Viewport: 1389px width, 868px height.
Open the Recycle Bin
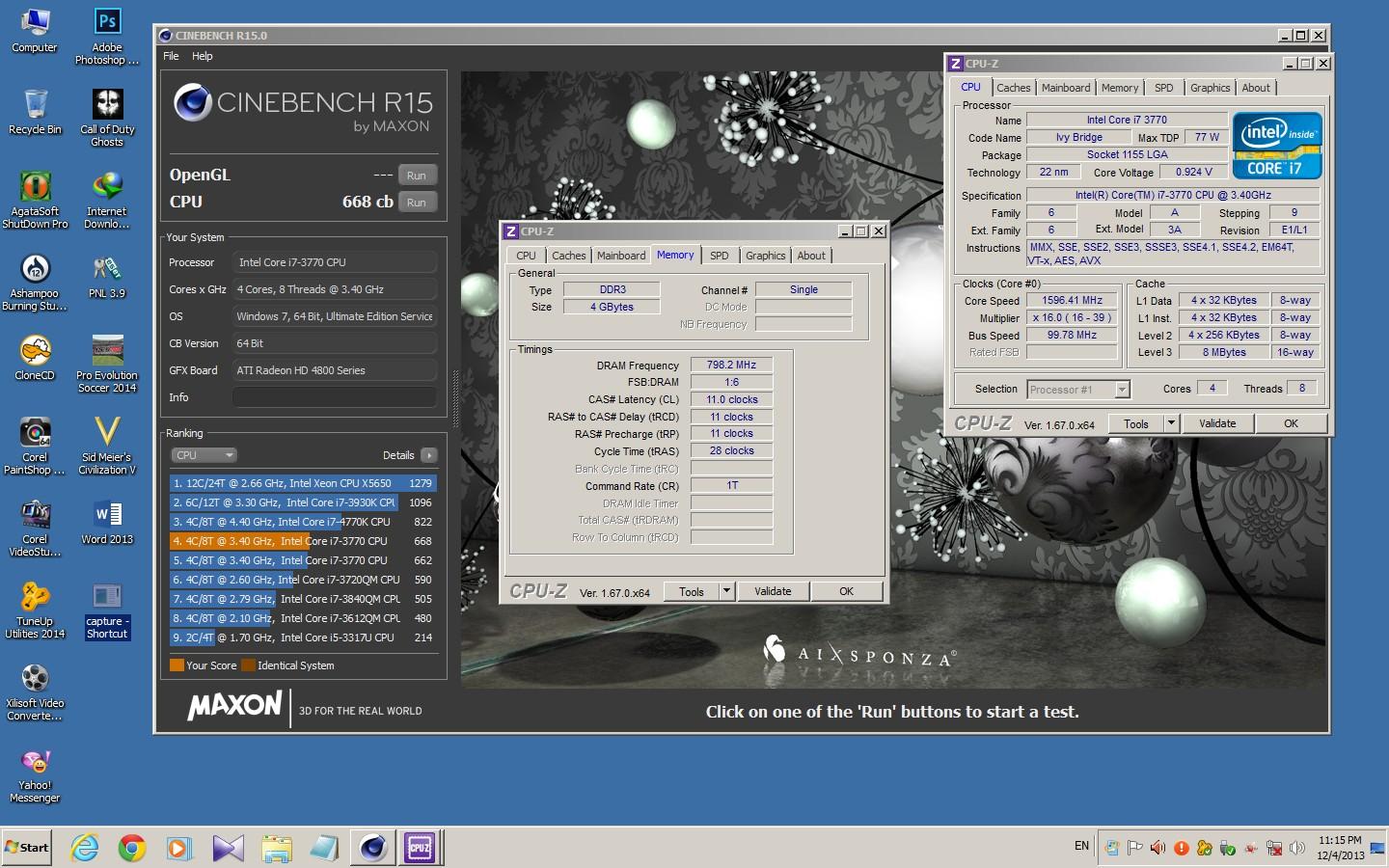point(35,112)
